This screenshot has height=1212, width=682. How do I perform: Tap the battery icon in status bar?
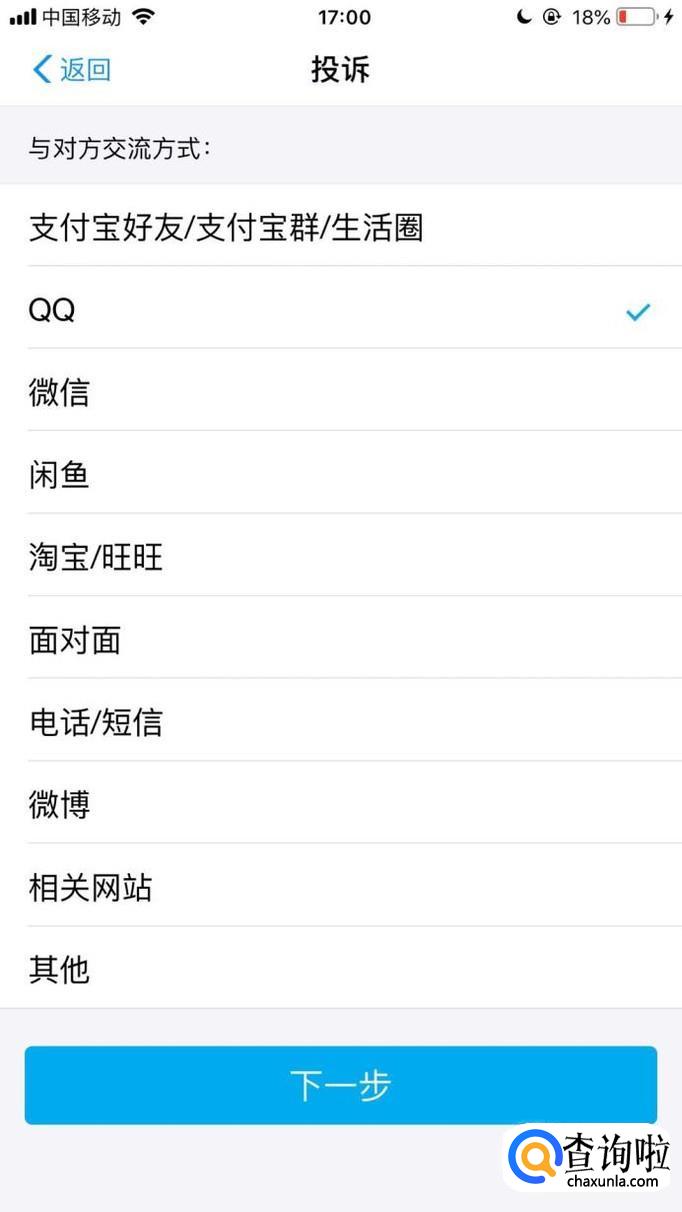[635, 17]
